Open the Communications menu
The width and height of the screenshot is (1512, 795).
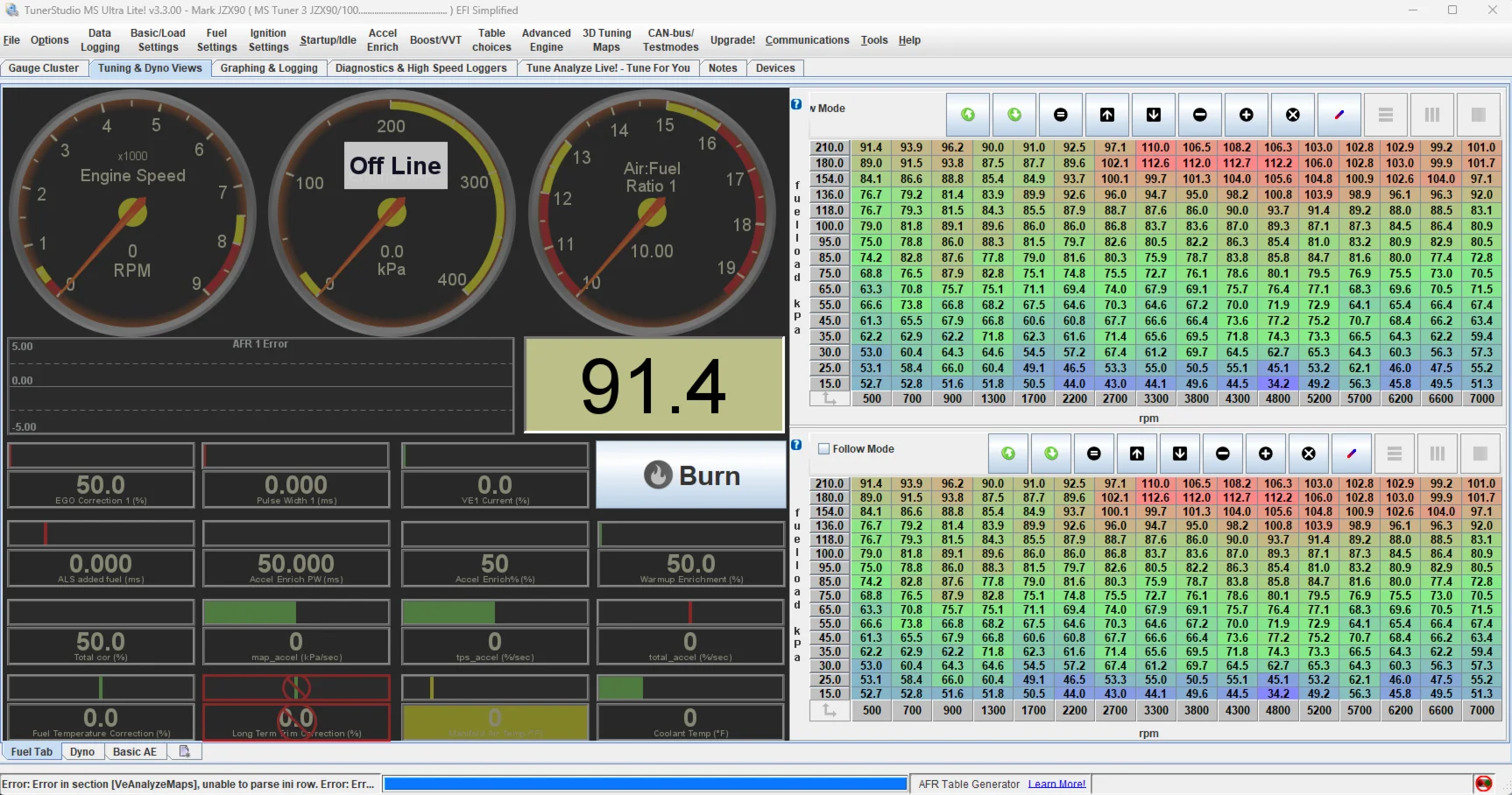pos(807,39)
